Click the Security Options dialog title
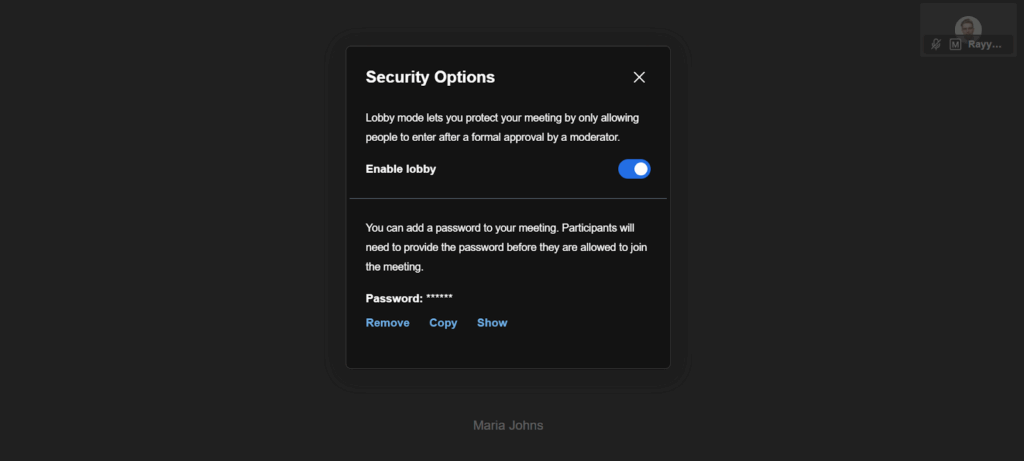The height and width of the screenshot is (461, 1024). pyautogui.click(x=430, y=77)
